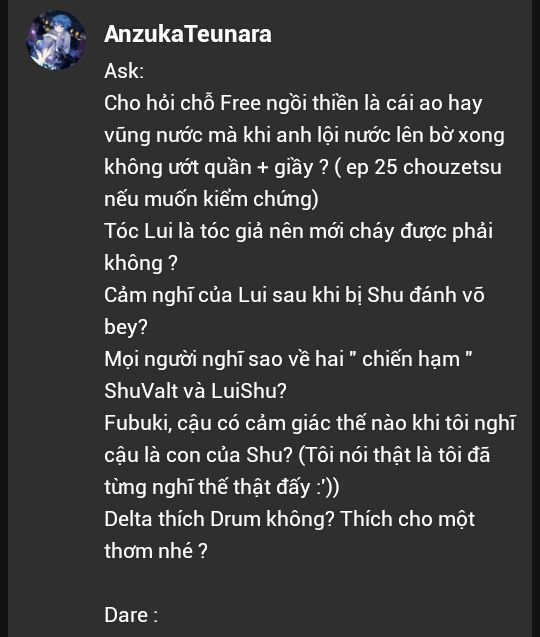Click the word "không ?" below the Tóc Lui line

[x=141, y=263]
